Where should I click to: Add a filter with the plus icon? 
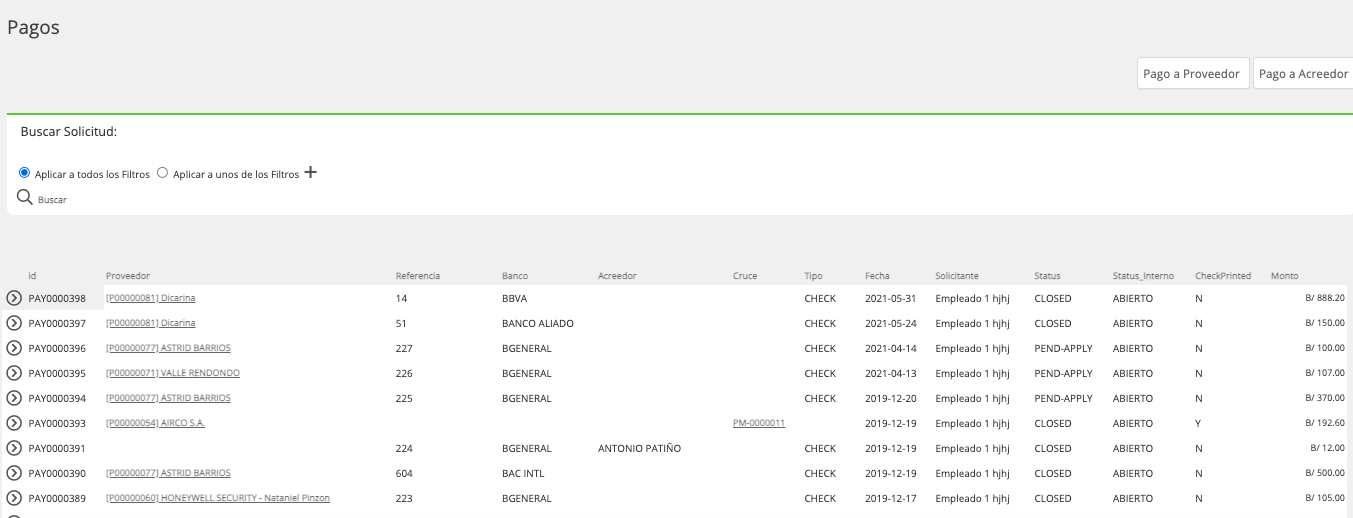310,172
